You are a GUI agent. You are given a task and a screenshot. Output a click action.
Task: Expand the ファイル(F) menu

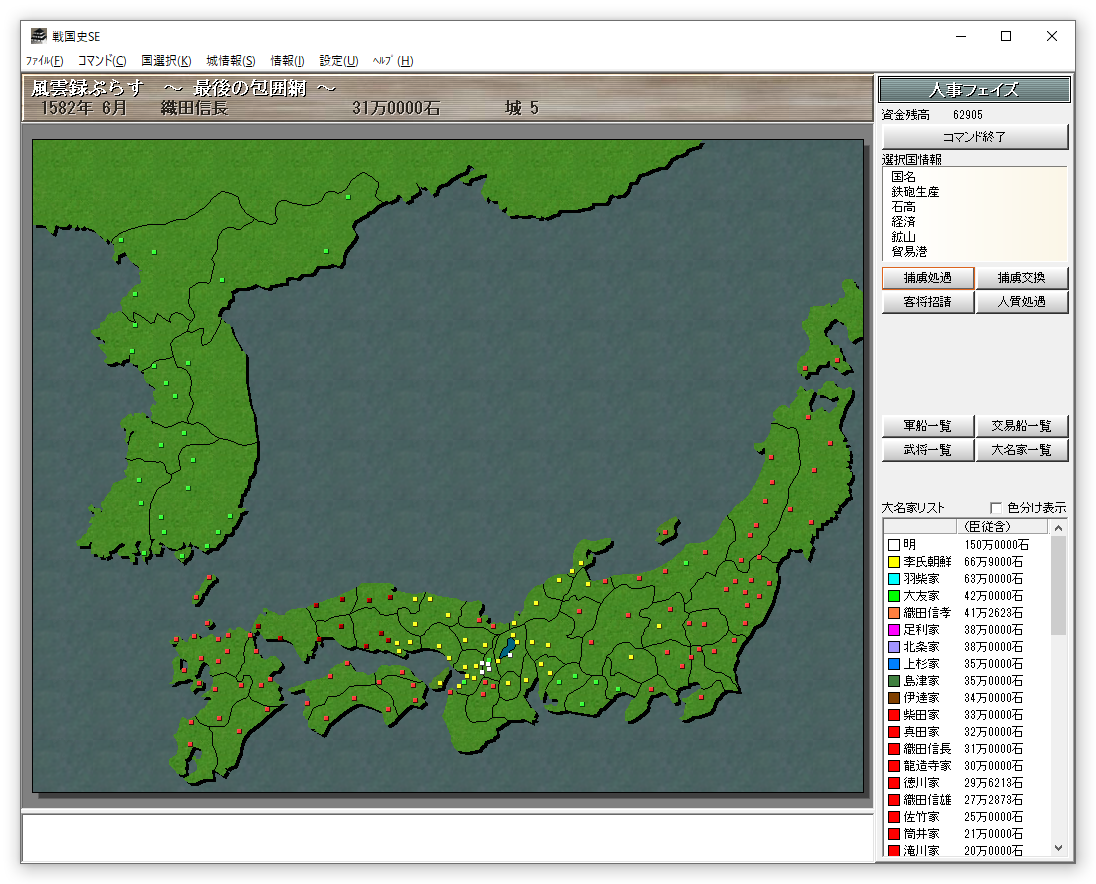click(x=44, y=61)
